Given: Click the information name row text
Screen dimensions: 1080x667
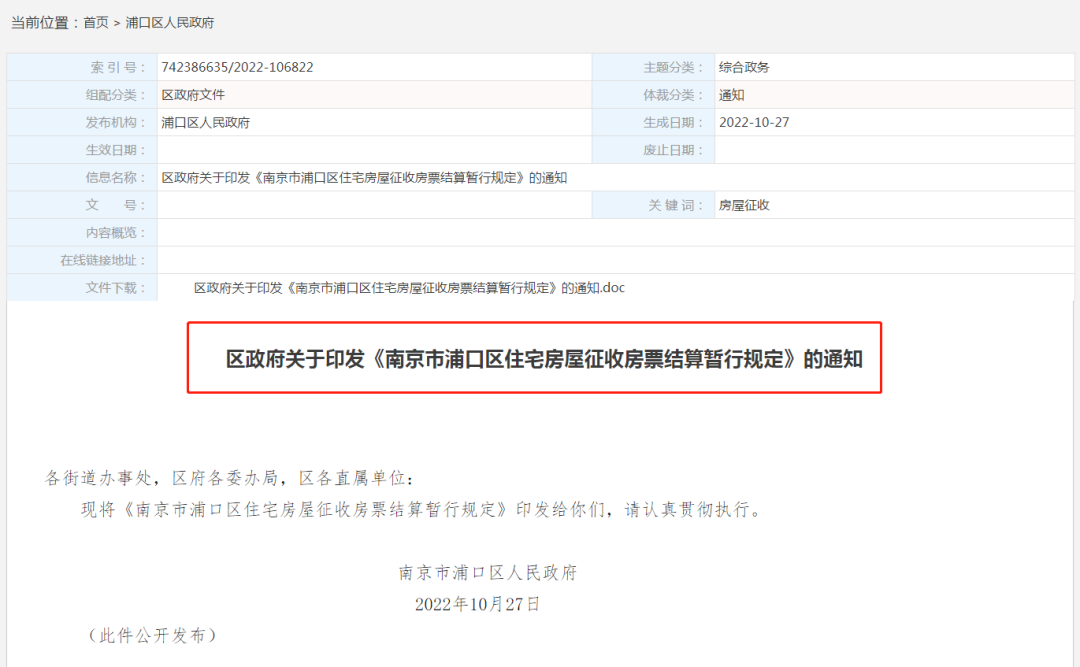Looking at the screenshot, I should pyautogui.click(x=364, y=178).
